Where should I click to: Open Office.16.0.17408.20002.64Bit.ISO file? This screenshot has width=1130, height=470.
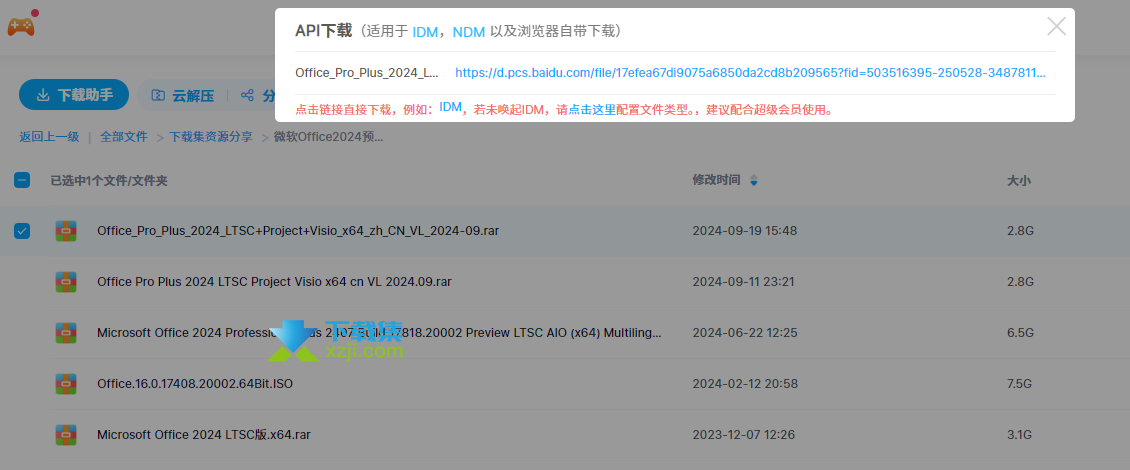(195, 383)
